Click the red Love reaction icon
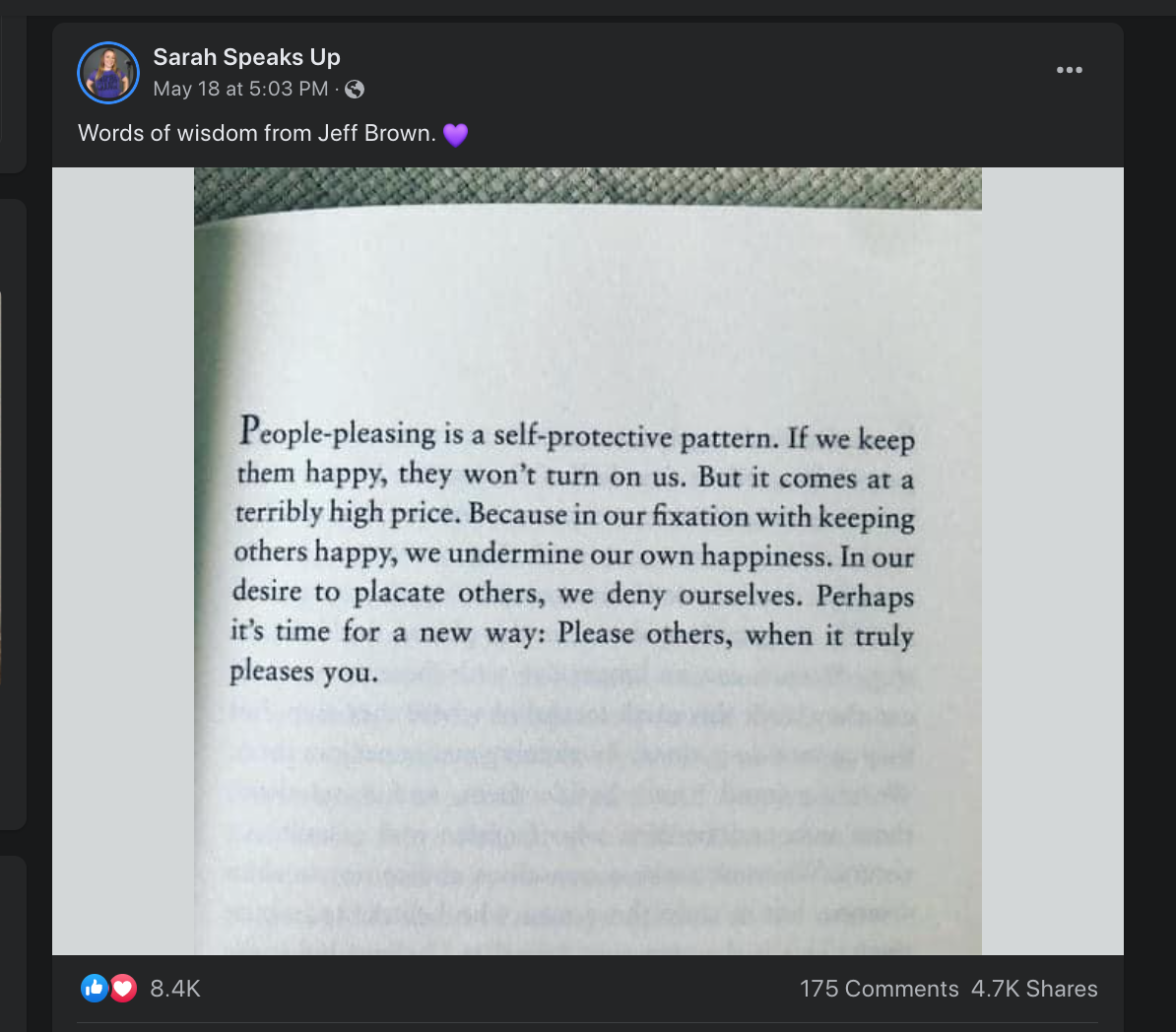1176x1032 pixels. (x=123, y=988)
